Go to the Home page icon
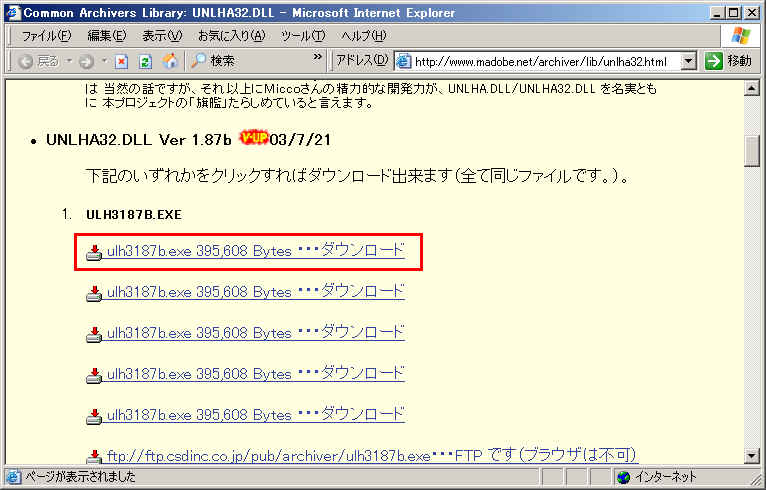This screenshot has height=490, width=766. coord(170,61)
